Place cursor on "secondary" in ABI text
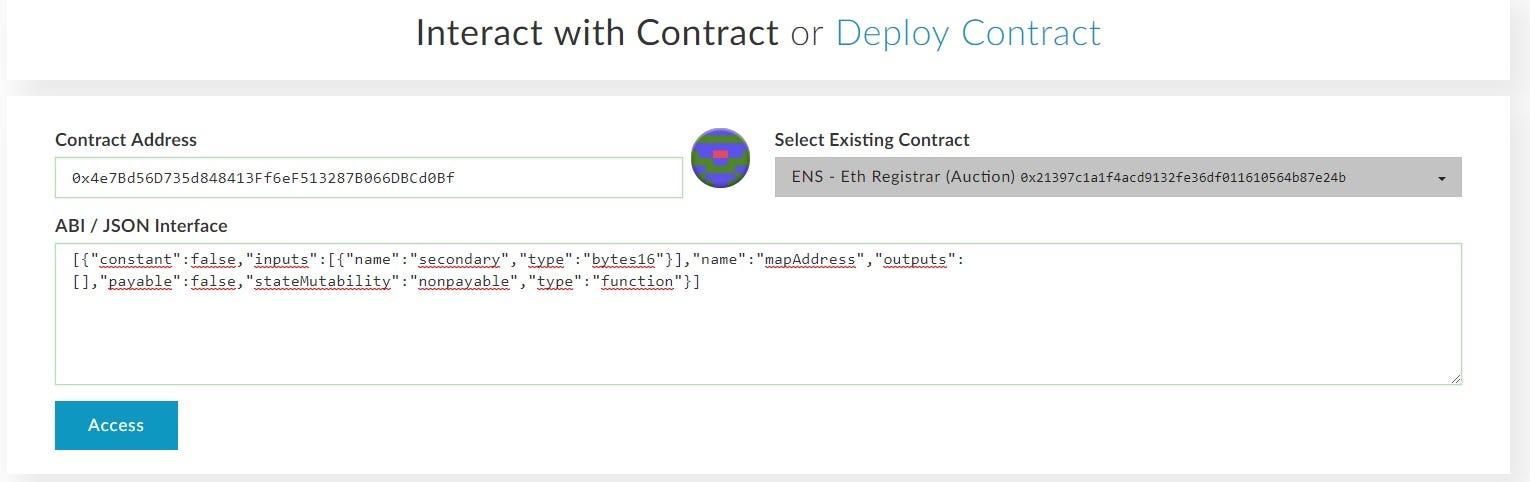The image size is (1530, 482). (x=460, y=260)
